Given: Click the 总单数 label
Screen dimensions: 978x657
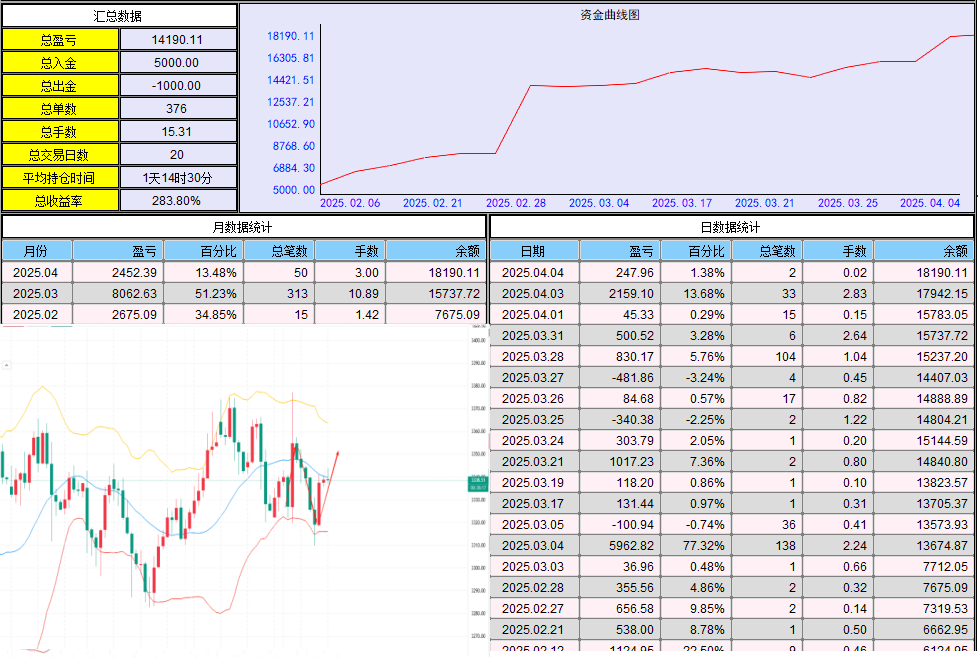Looking at the screenshot, I should [x=60, y=109].
